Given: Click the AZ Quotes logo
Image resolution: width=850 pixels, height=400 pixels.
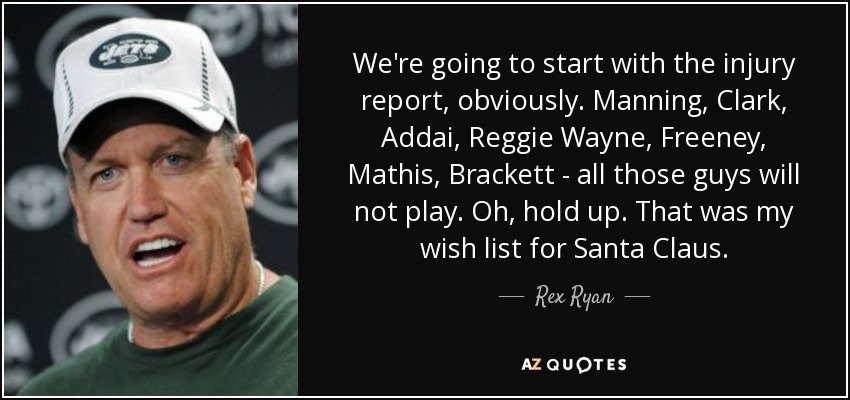Looking at the screenshot, I should coord(574,364).
